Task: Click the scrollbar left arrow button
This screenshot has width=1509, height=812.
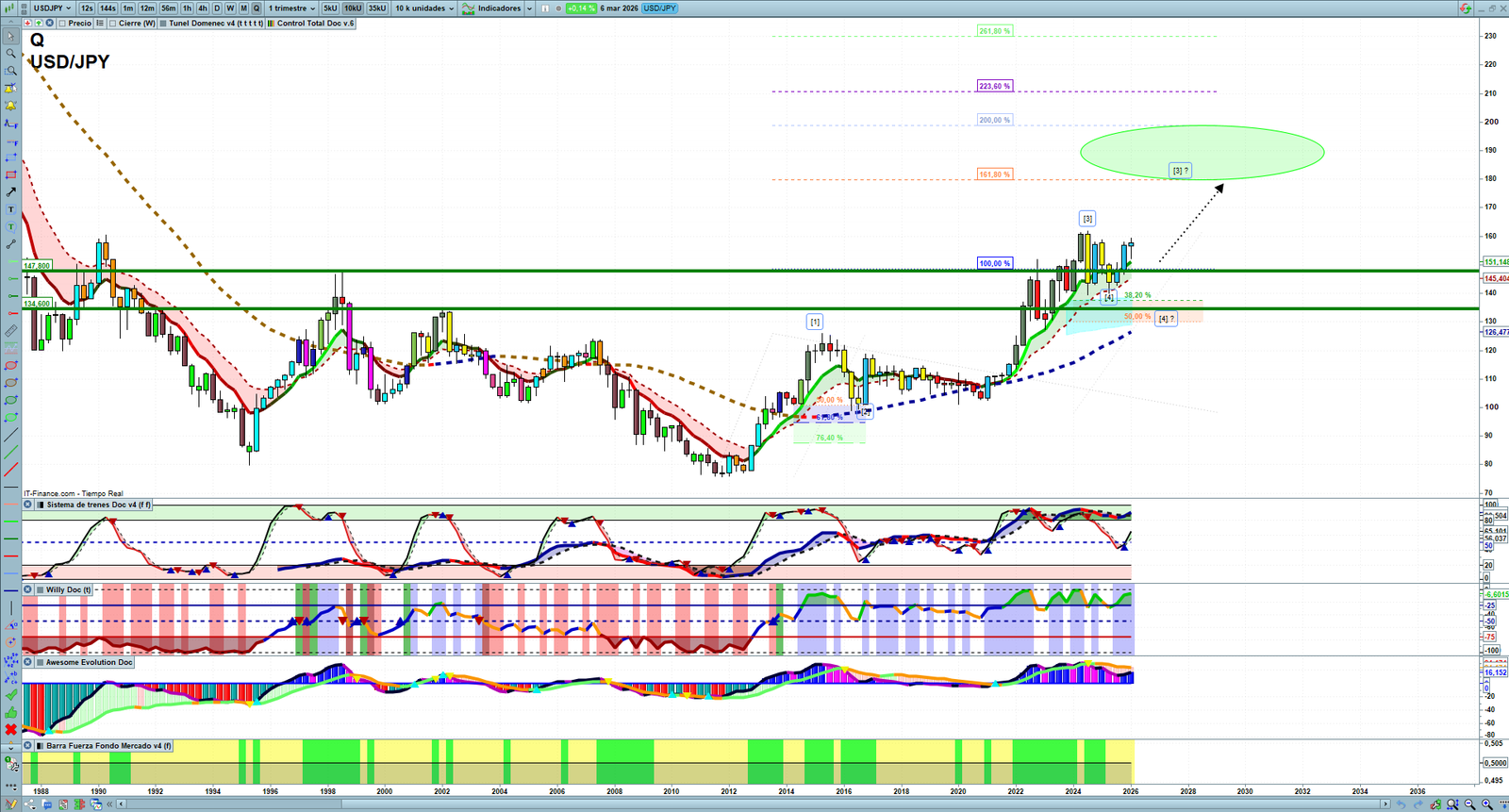Action: pyautogui.click(x=122, y=804)
